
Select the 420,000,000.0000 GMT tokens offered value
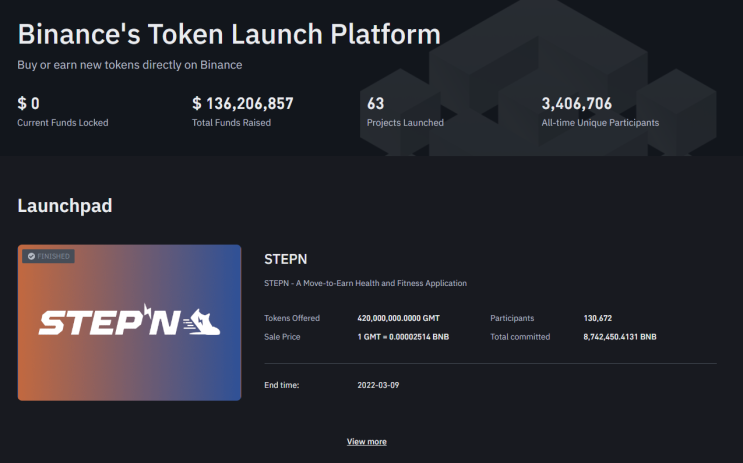399,318
